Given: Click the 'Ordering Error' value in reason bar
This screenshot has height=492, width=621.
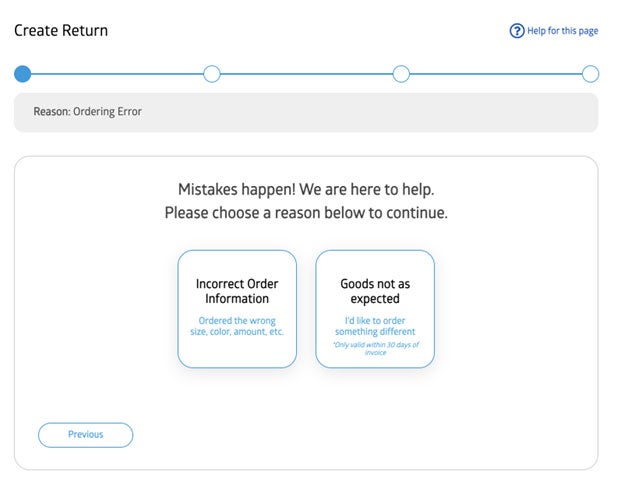Looking at the screenshot, I should tap(108, 112).
